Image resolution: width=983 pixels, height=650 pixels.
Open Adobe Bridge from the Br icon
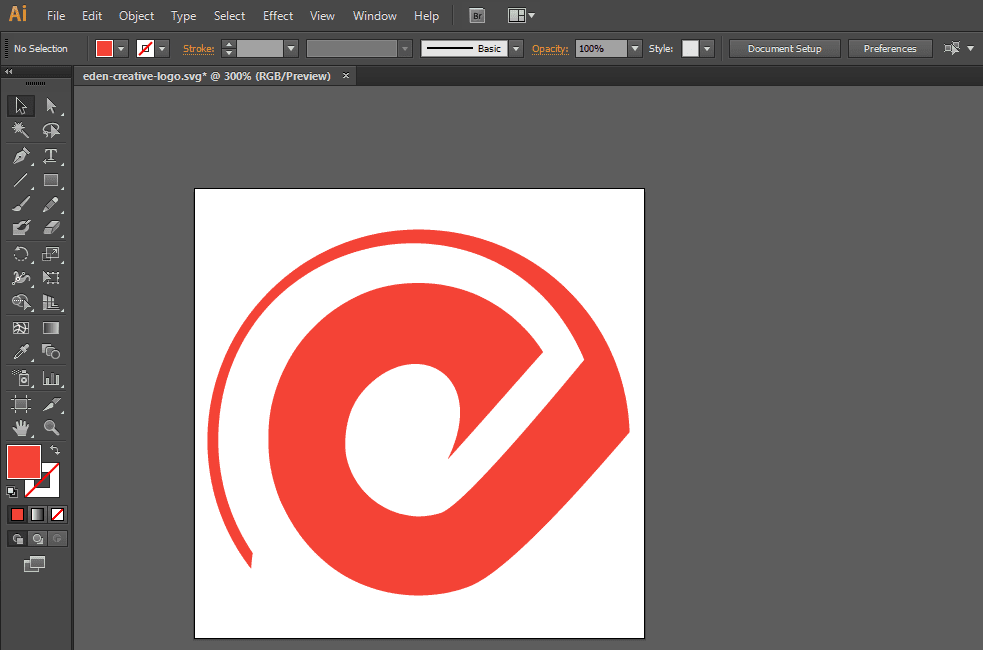(x=477, y=16)
